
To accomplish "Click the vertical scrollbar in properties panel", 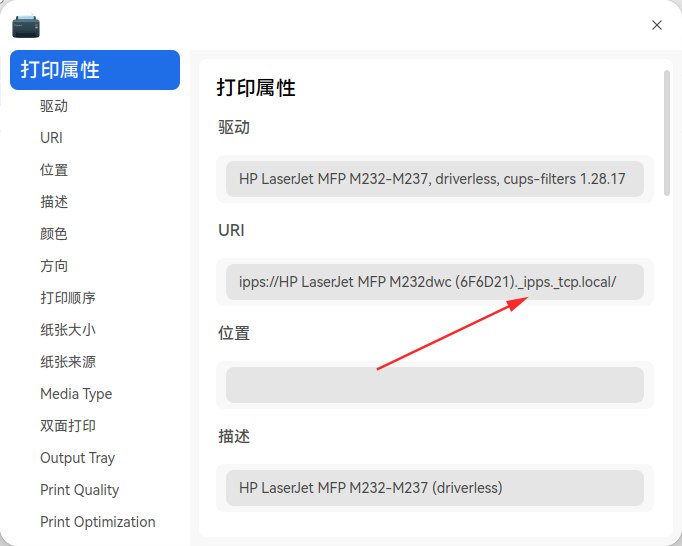I will 667,133.
